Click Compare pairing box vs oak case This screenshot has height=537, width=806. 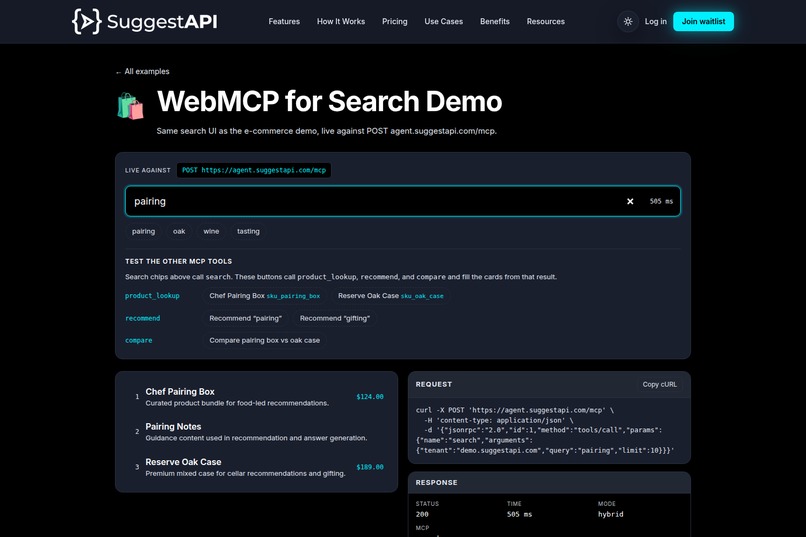[264, 341]
